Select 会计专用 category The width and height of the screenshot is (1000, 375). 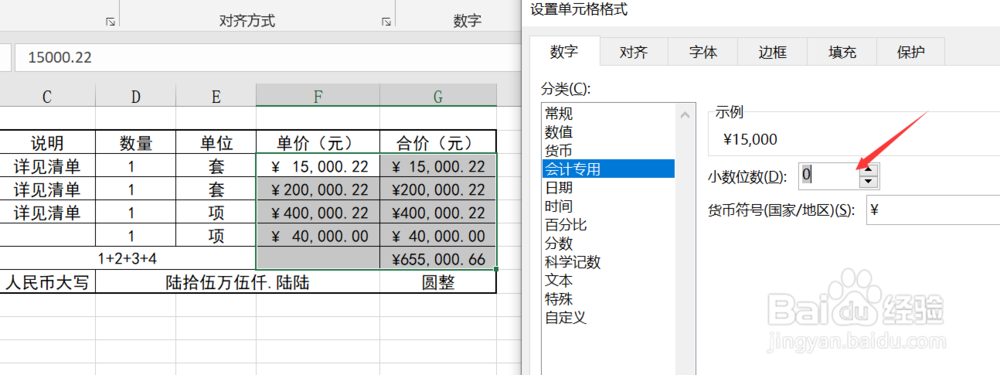pos(608,169)
